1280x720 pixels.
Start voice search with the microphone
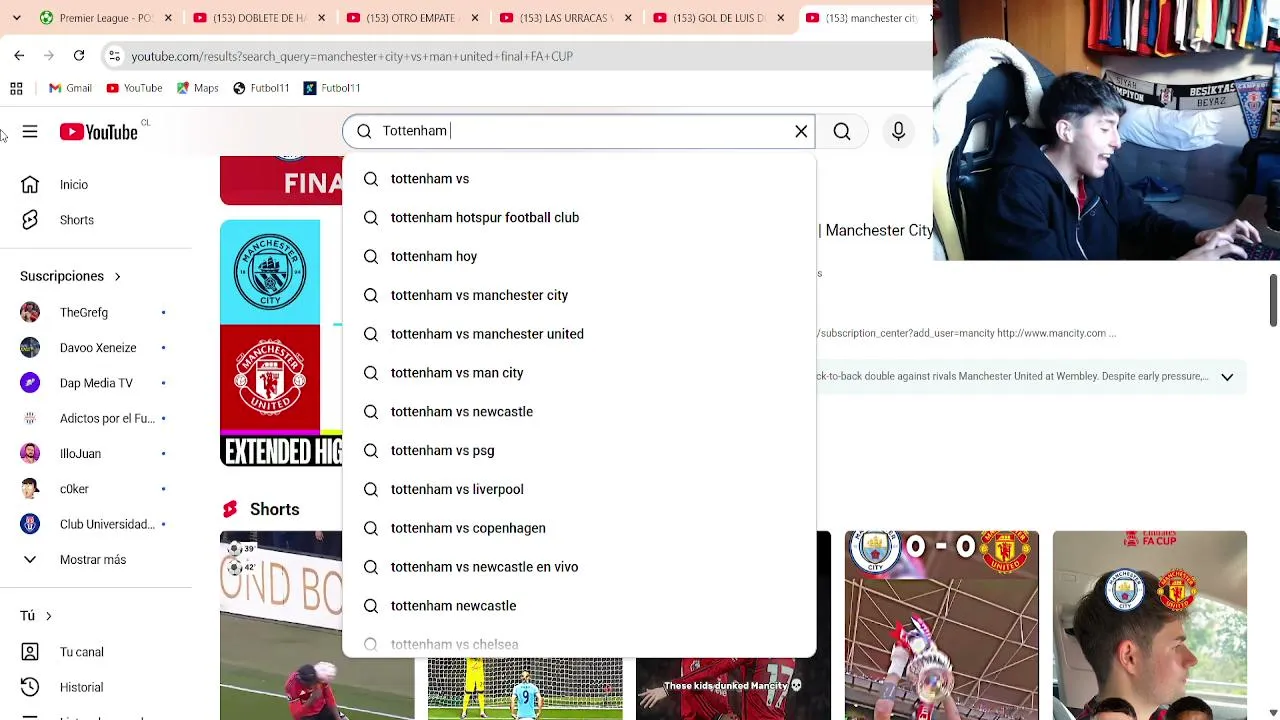898,131
